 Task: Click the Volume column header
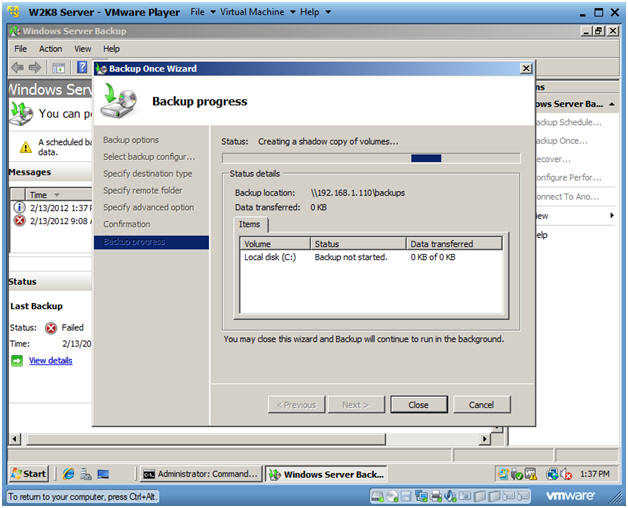click(275, 244)
